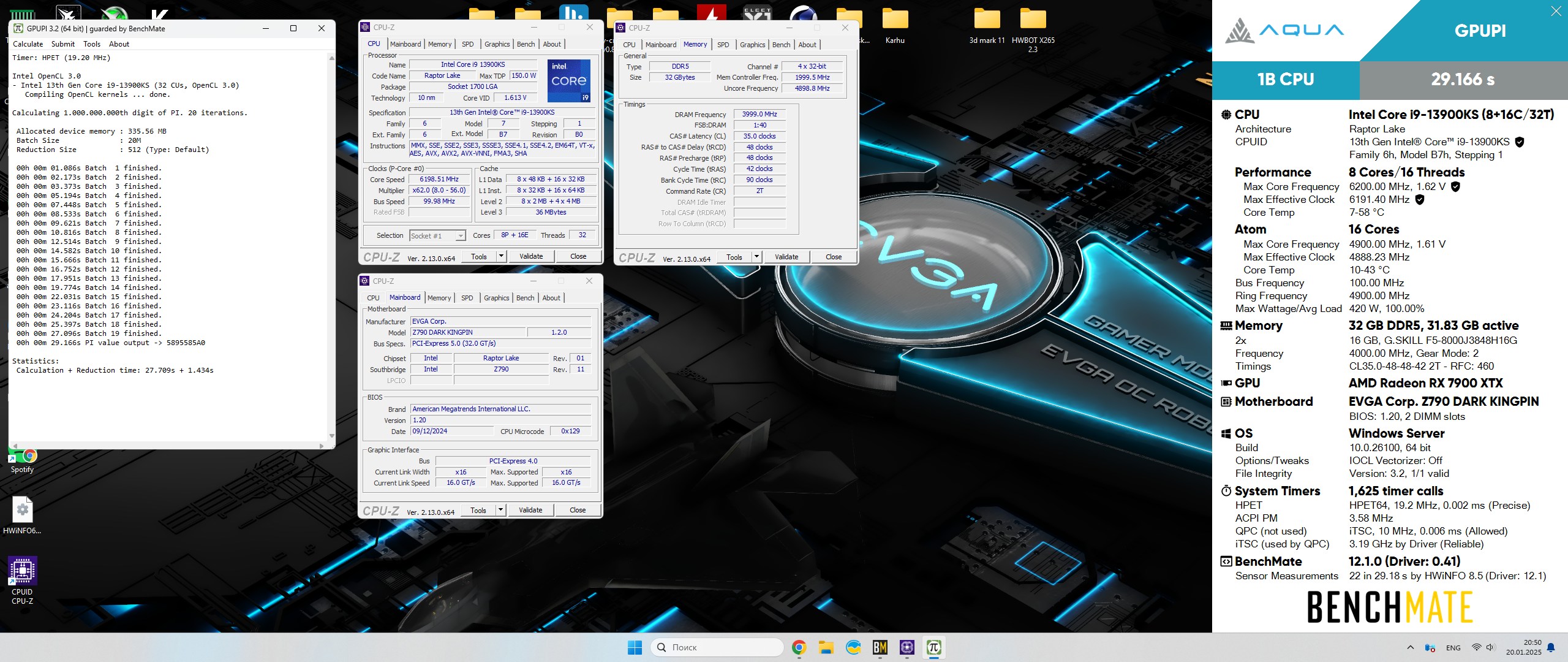Open Submit menu in GPUPI
Screen dimensions: 1568x662
63,44
